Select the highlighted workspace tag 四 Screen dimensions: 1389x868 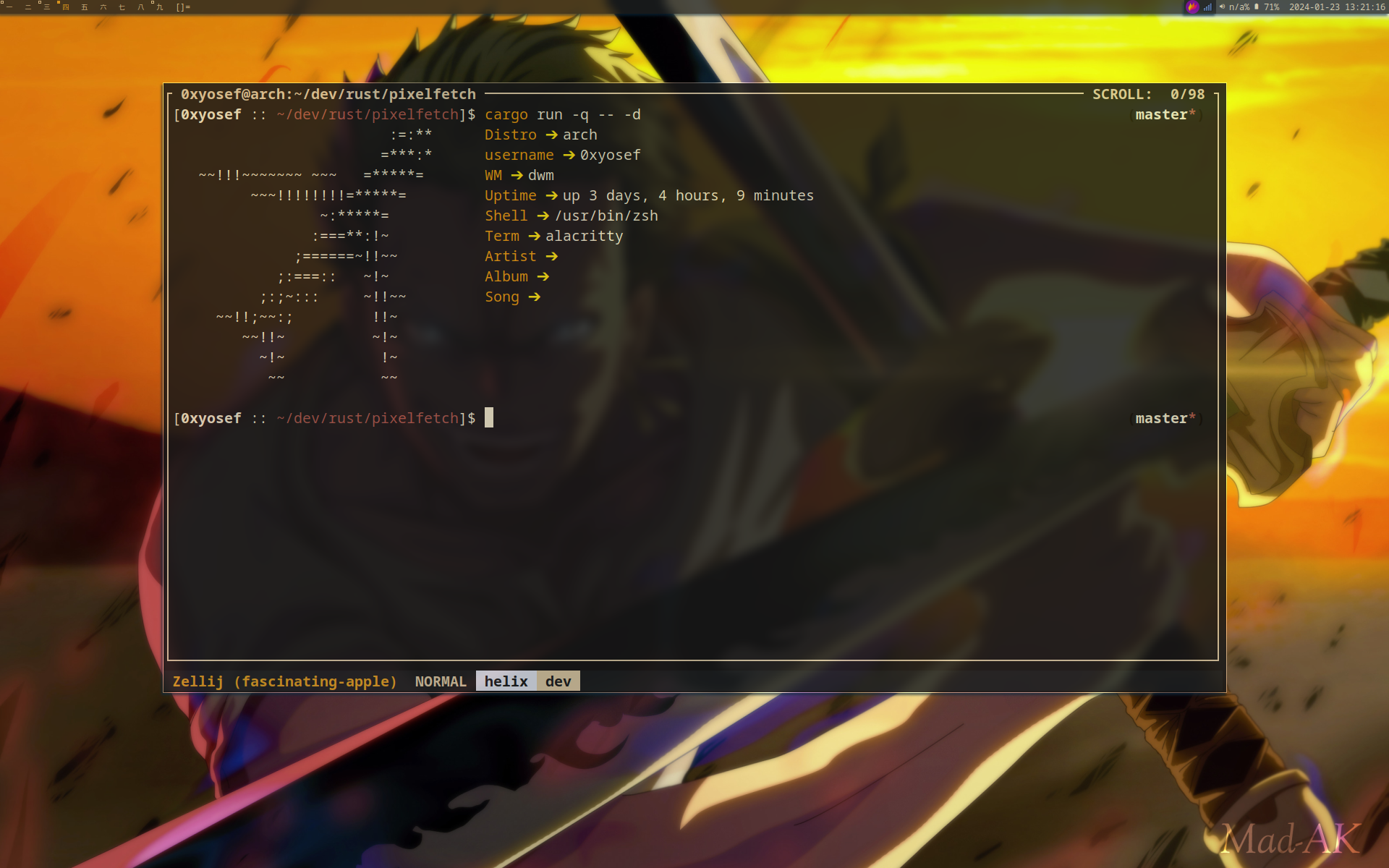(65, 7)
